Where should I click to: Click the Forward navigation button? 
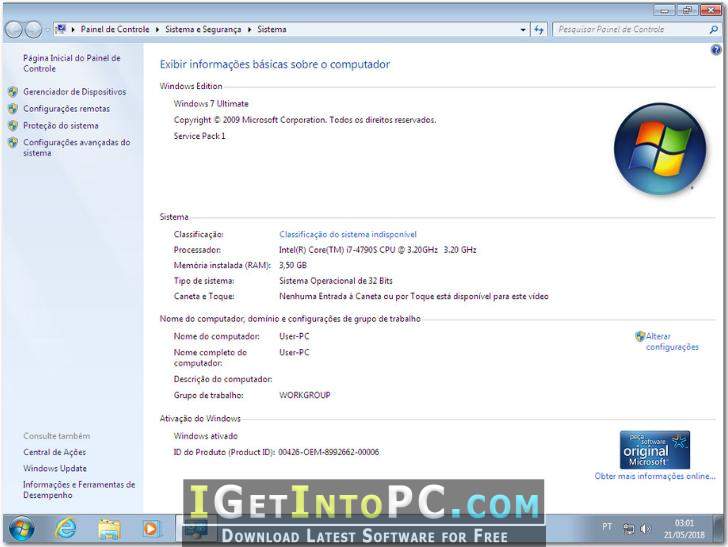coord(33,30)
